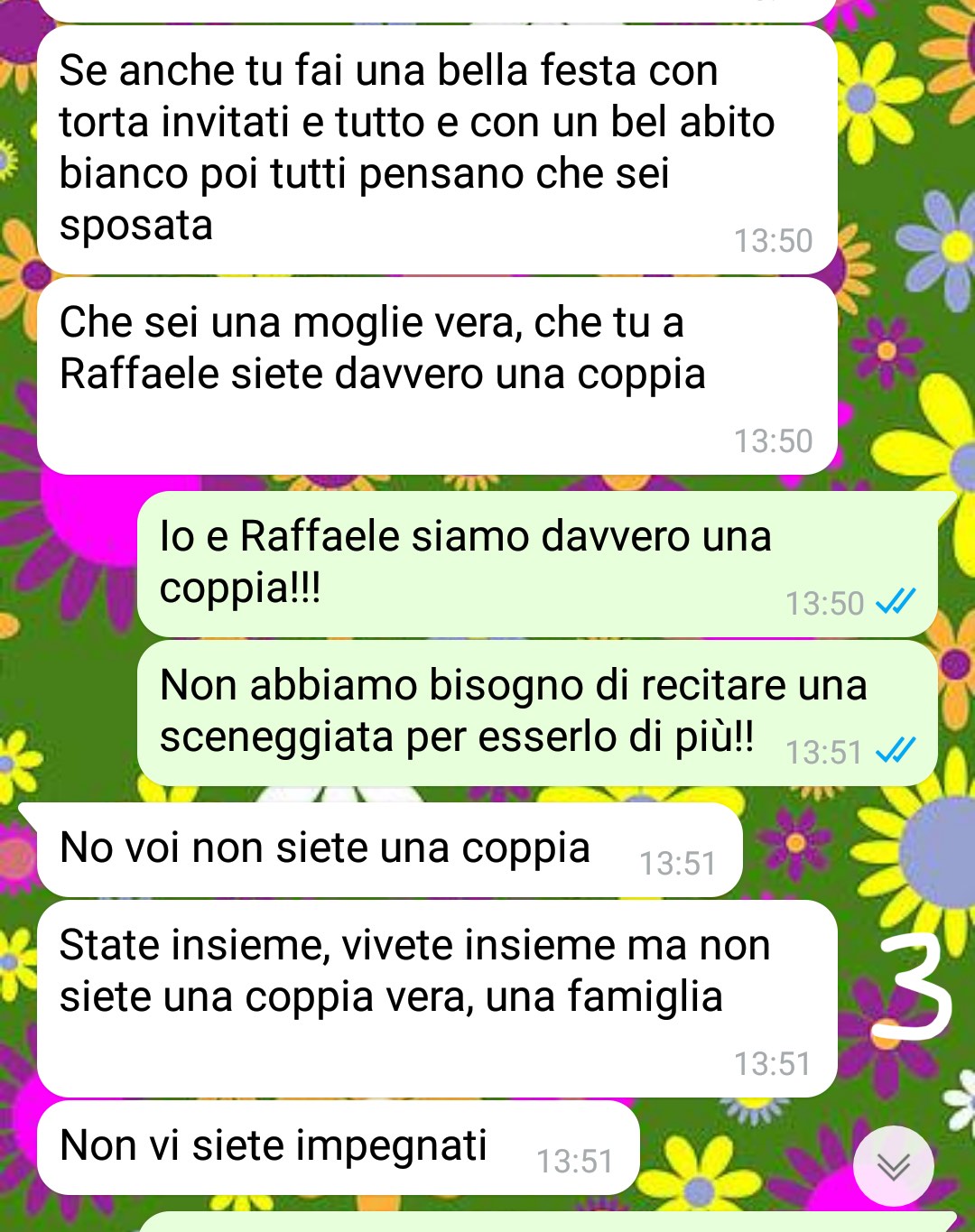Tap 13:50 timestamp on sent 'coppia!!!' message
Viewport: 975px width, 1232px height.
coord(824,604)
